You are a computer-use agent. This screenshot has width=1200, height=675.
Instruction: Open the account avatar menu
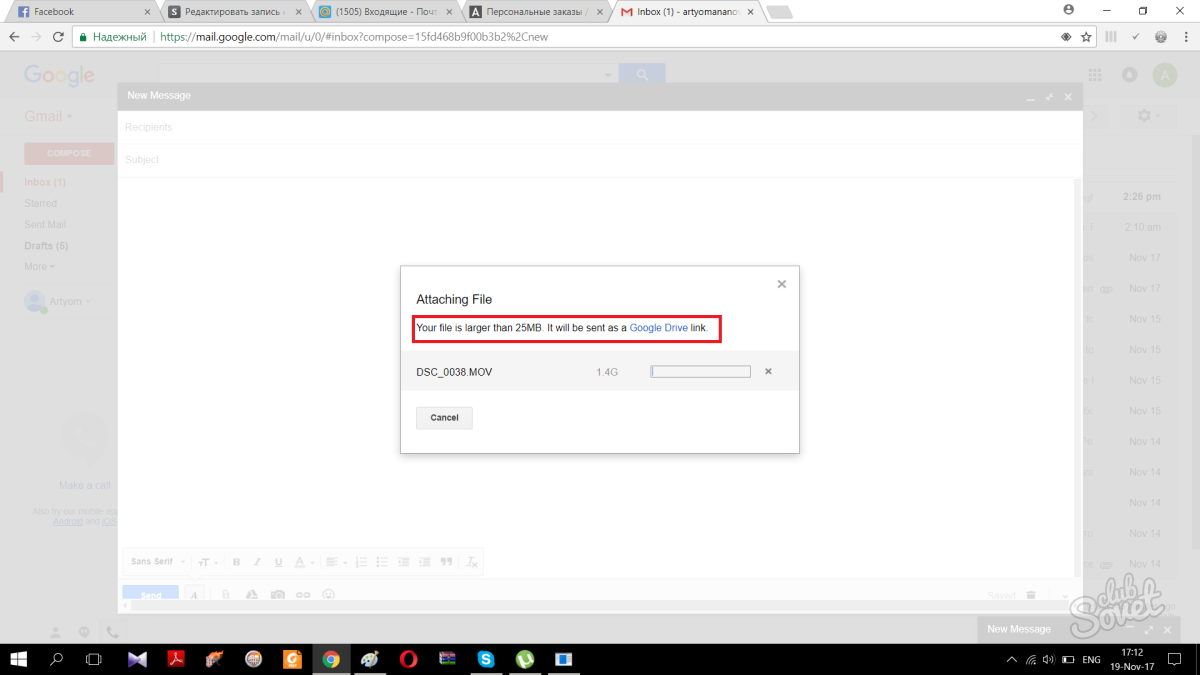pos(1165,75)
